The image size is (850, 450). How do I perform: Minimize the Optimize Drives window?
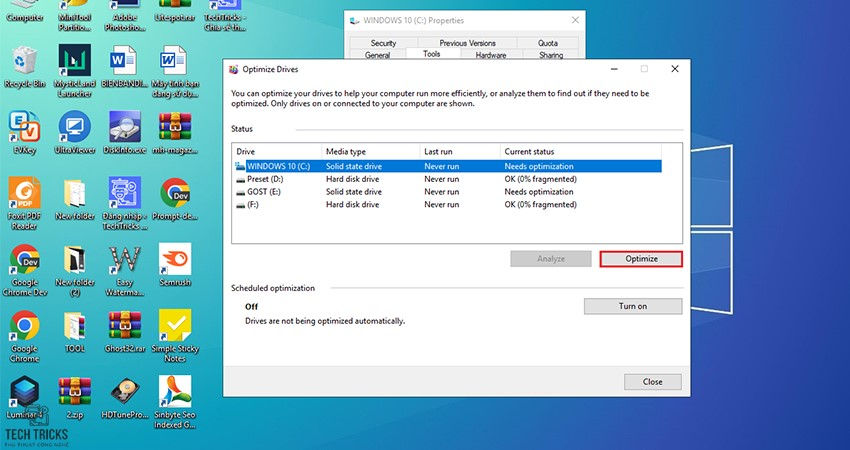click(x=614, y=69)
